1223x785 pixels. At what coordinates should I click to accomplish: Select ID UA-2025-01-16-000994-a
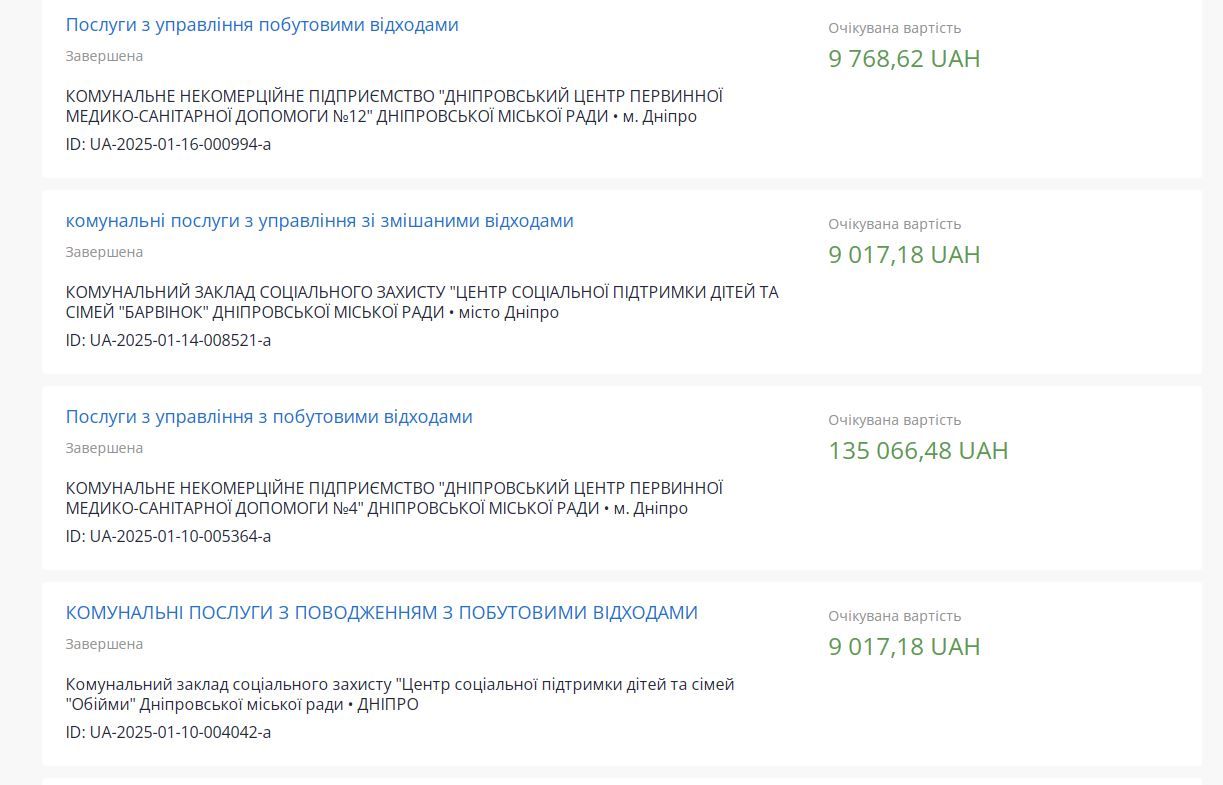point(166,144)
